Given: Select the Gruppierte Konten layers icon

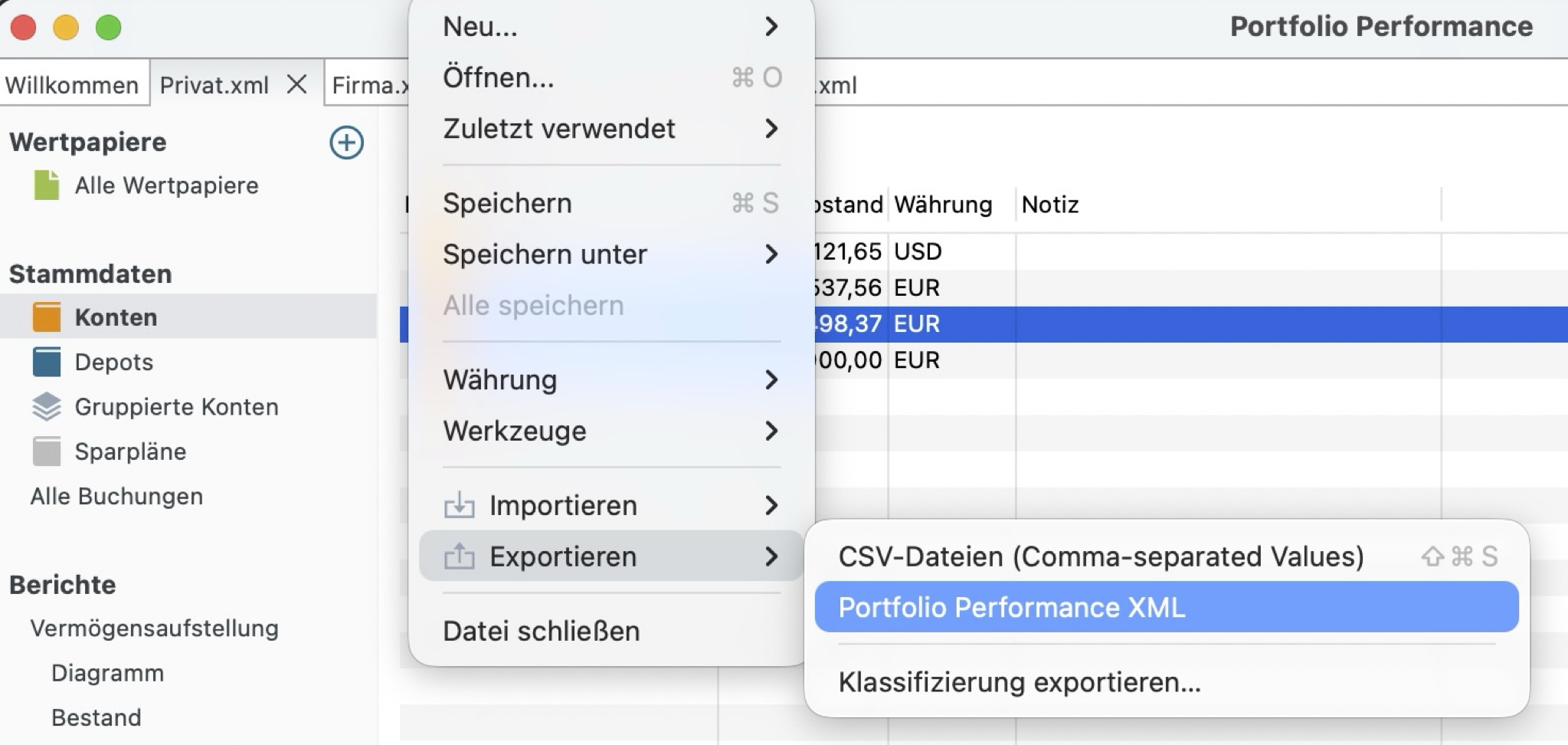Looking at the screenshot, I should (47, 406).
